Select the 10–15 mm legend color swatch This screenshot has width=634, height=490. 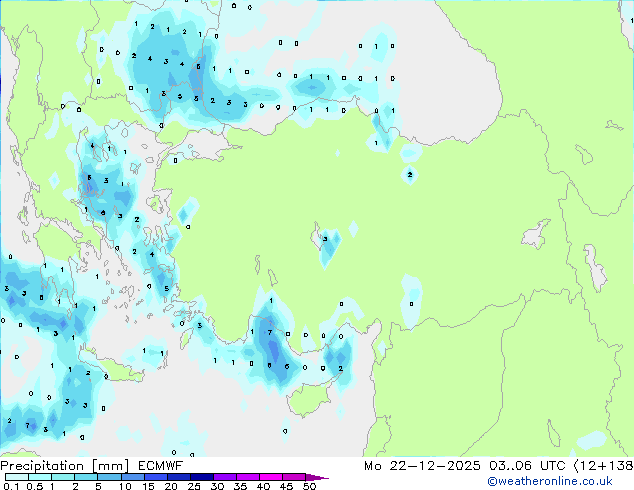pyautogui.click(x=132, y=477)
